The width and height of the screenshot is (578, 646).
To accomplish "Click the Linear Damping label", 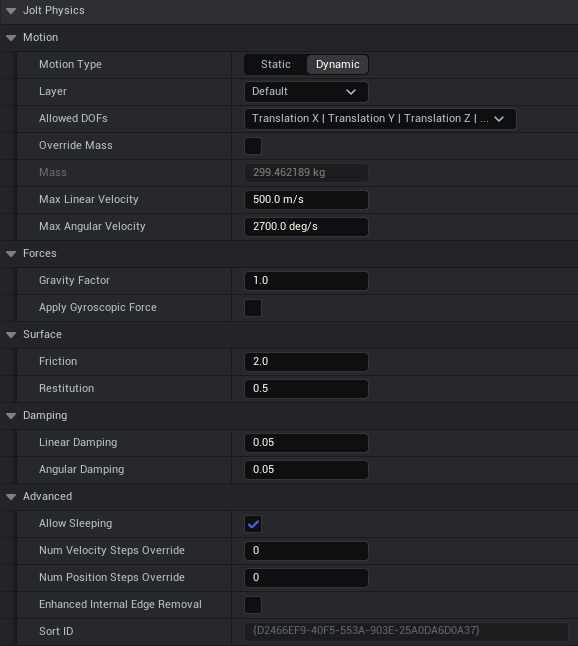I will pos(78,442).
